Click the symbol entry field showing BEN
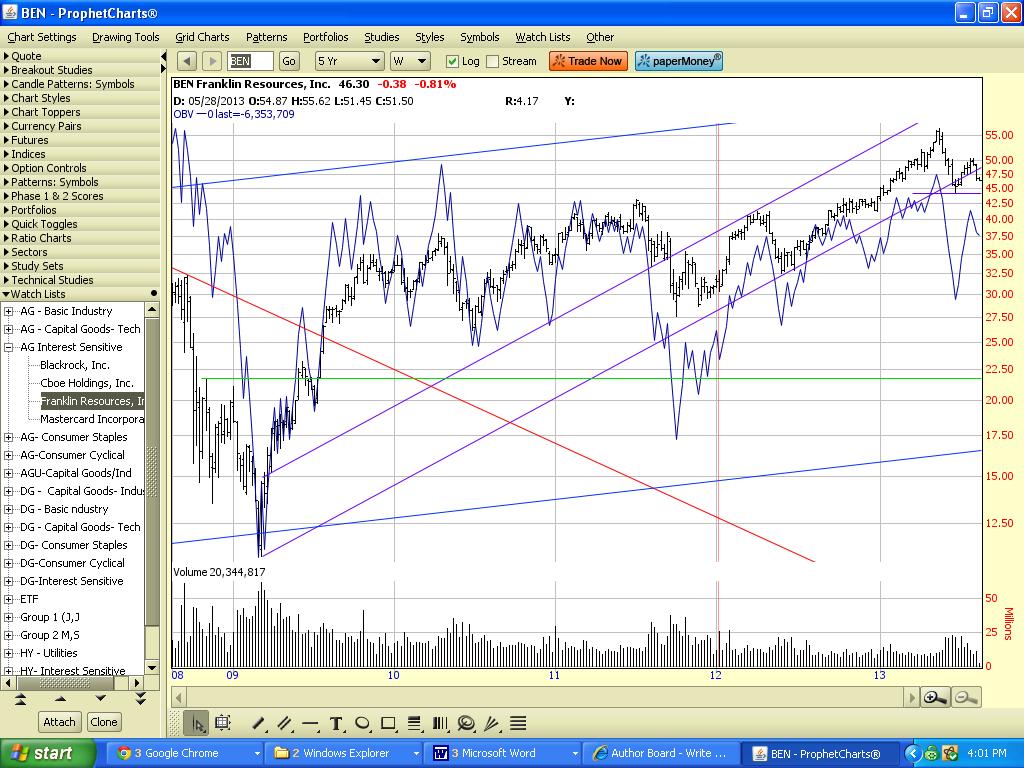1024x768 pixels. point(250,61)
